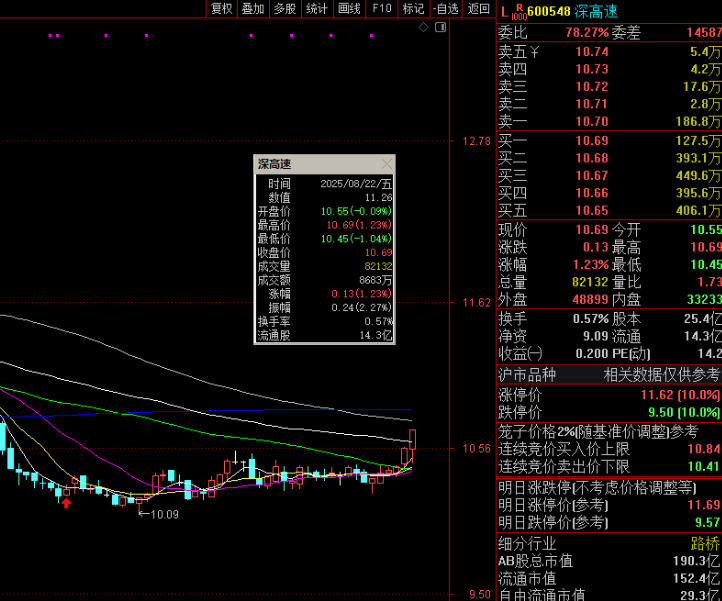722x601 pixels.
Task: Click 明日涨停价 reference value 11.69
Action: (704, 505)
